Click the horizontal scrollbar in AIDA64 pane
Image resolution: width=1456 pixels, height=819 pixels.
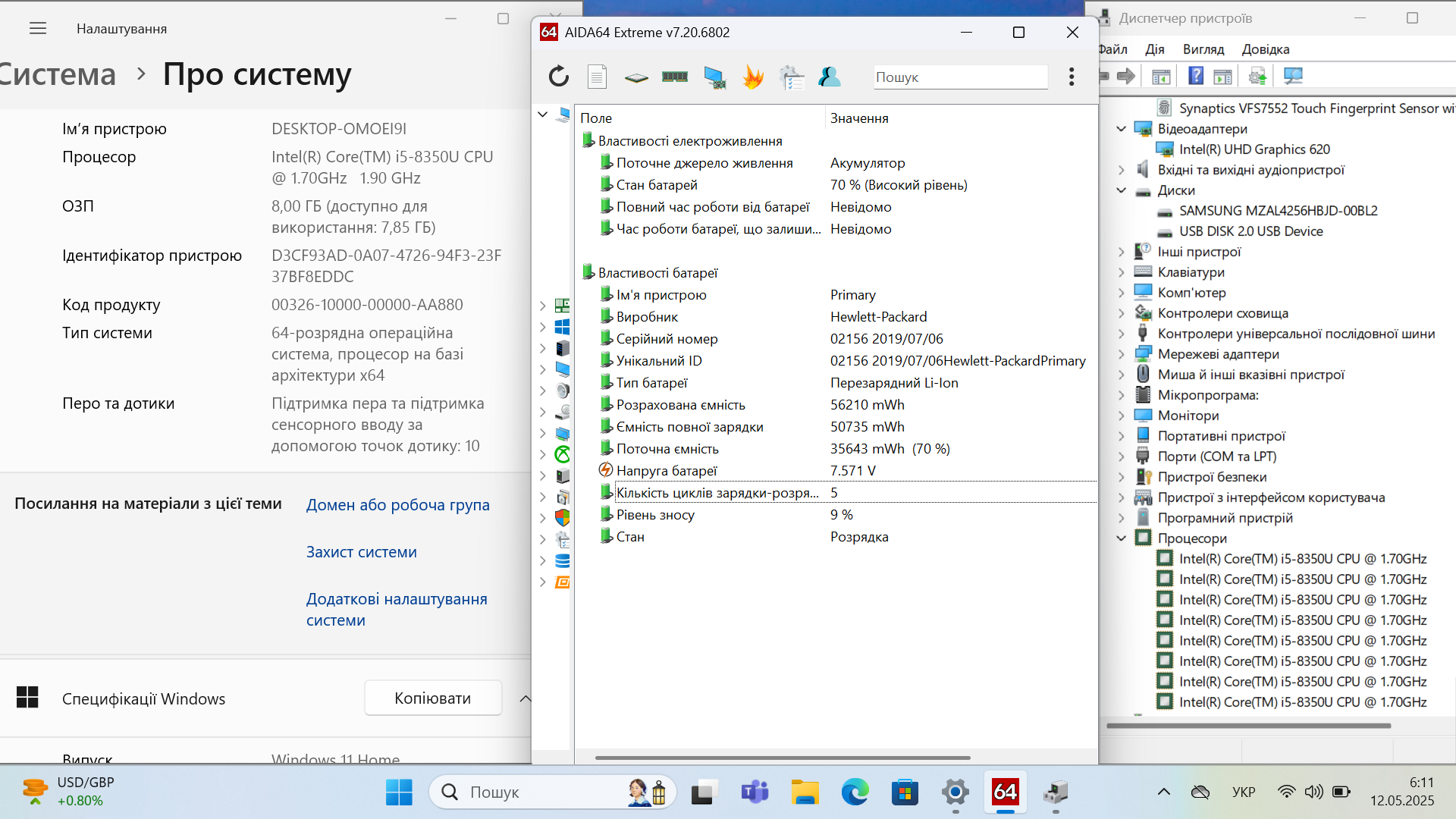click(x=783, y=758)
